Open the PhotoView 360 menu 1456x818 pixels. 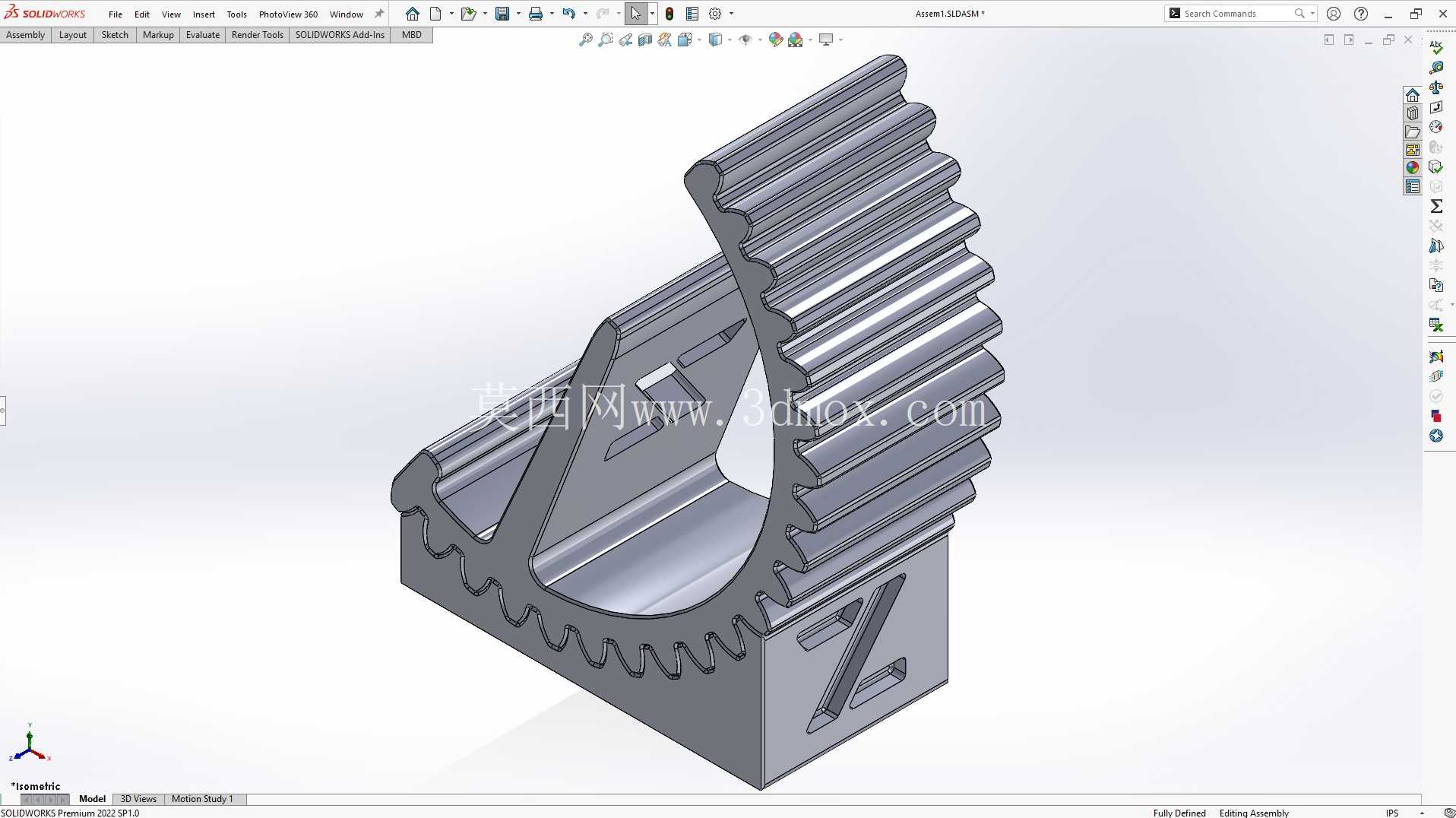coord(288,14)
